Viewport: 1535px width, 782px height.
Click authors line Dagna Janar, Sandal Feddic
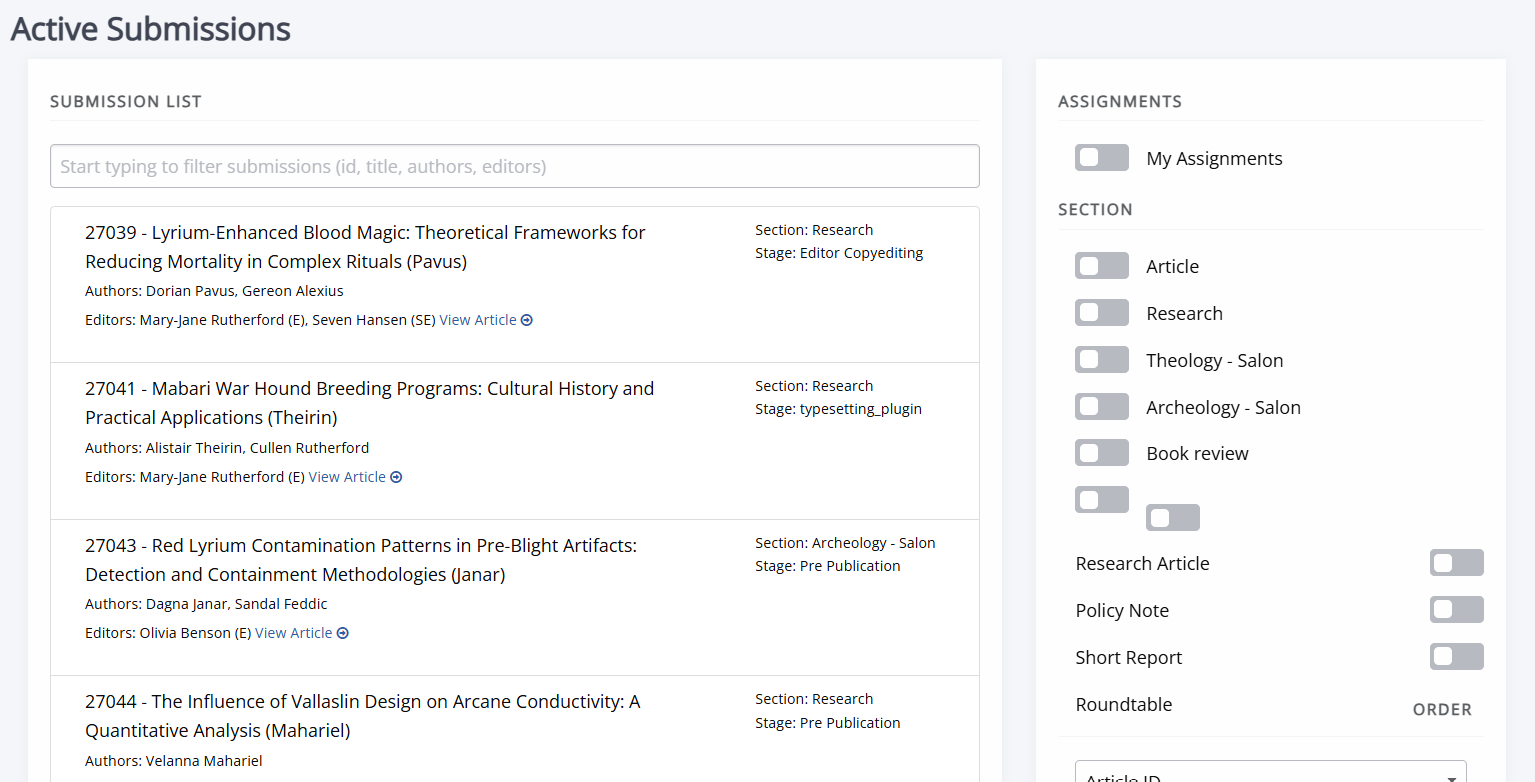point(206,604)
